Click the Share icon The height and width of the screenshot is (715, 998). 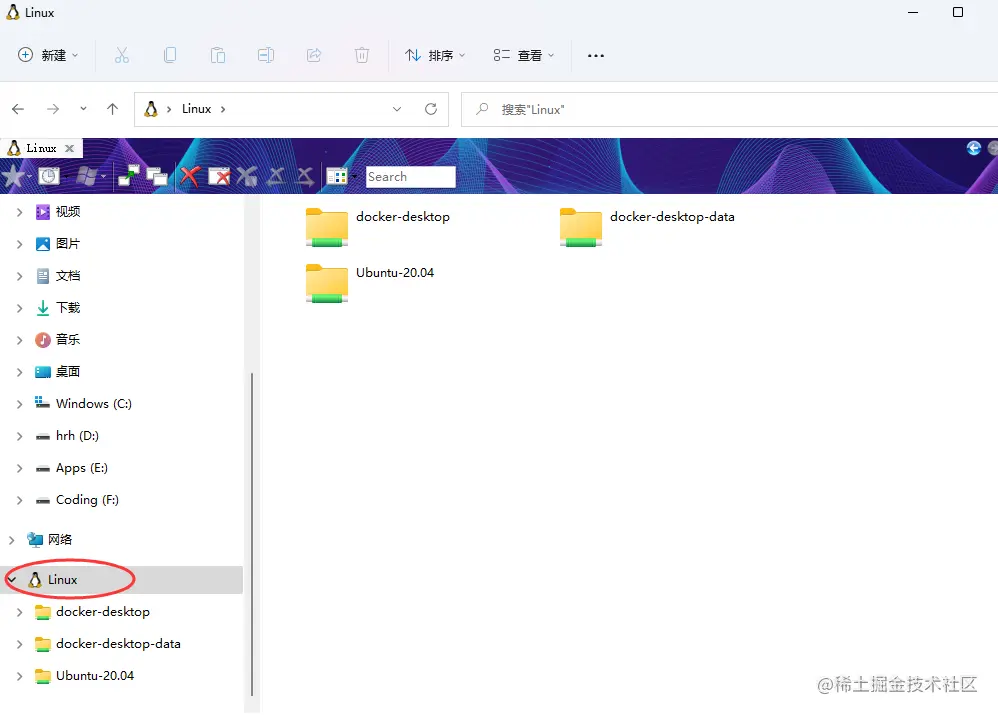[x=314, y=55]
